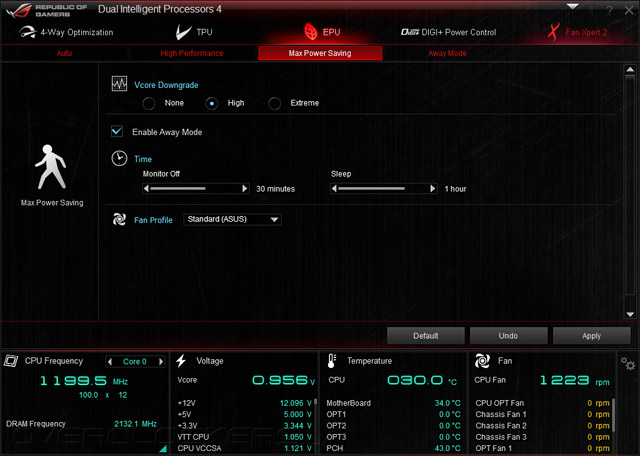Viewport: 640px width, 456px height.
Task: Click the TPU wing icon
Action: (x=183, y=32)
